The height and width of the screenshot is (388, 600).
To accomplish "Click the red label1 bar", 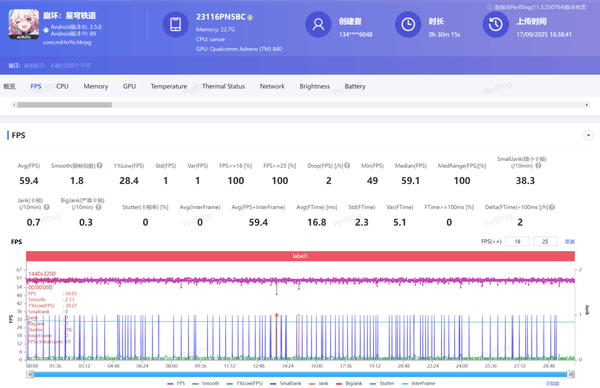I will click(x=300, y=256).
